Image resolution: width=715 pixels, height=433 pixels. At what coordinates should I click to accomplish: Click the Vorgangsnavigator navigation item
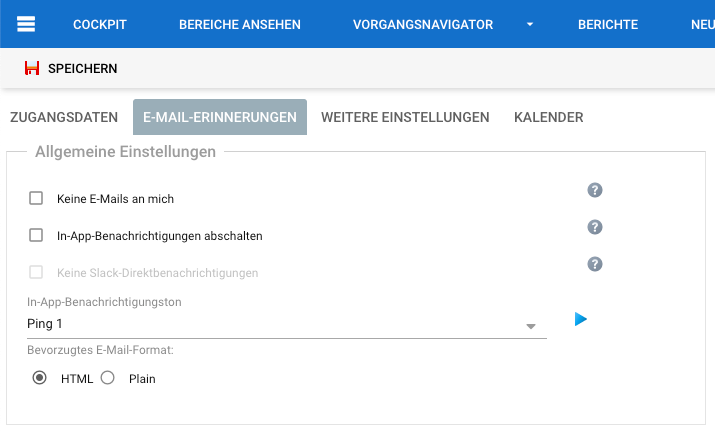click(423, 25)
